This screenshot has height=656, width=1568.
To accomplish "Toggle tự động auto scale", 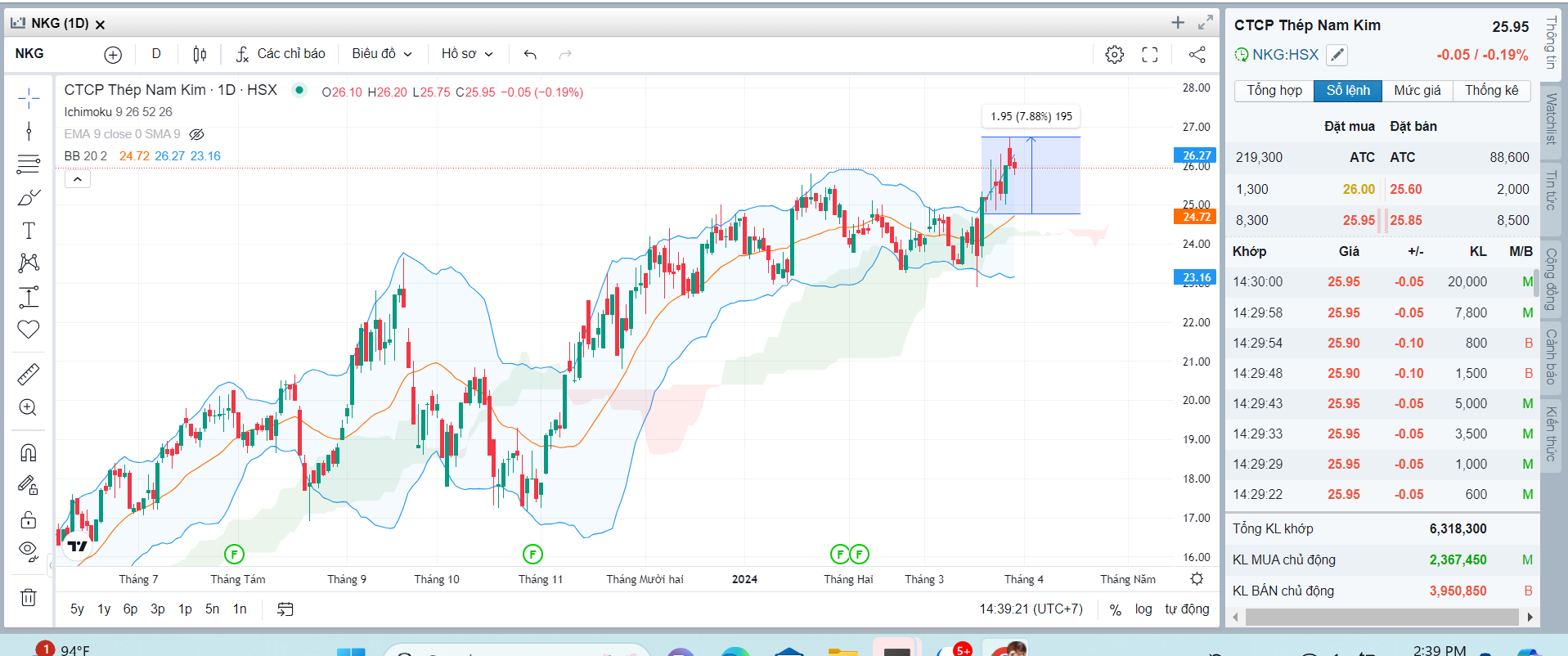I will (x=1187, y=609).
